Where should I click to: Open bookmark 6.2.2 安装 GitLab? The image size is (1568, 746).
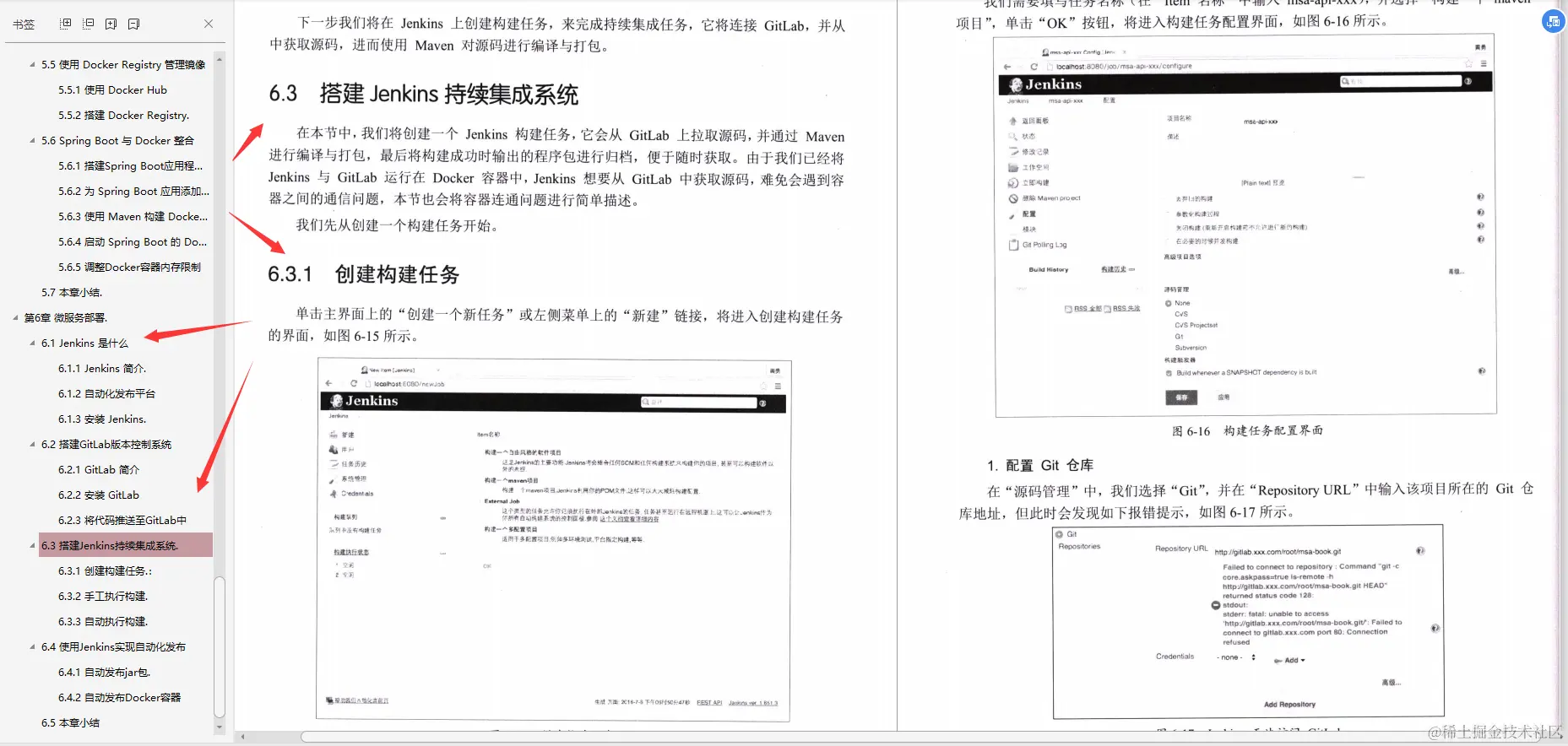pyautogui.click(x=99, y=495)
